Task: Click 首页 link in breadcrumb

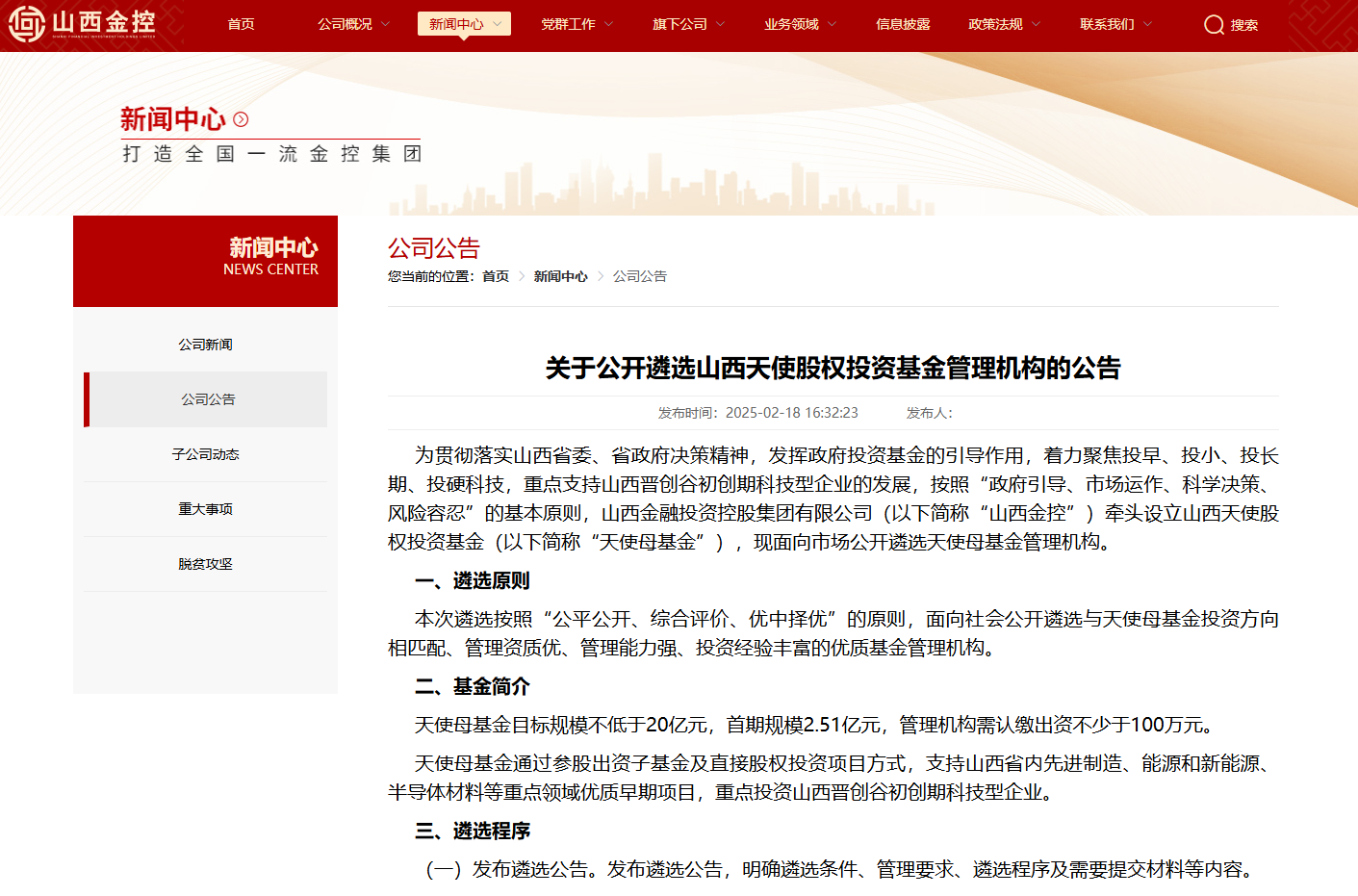Action: (x=496, y=276)
